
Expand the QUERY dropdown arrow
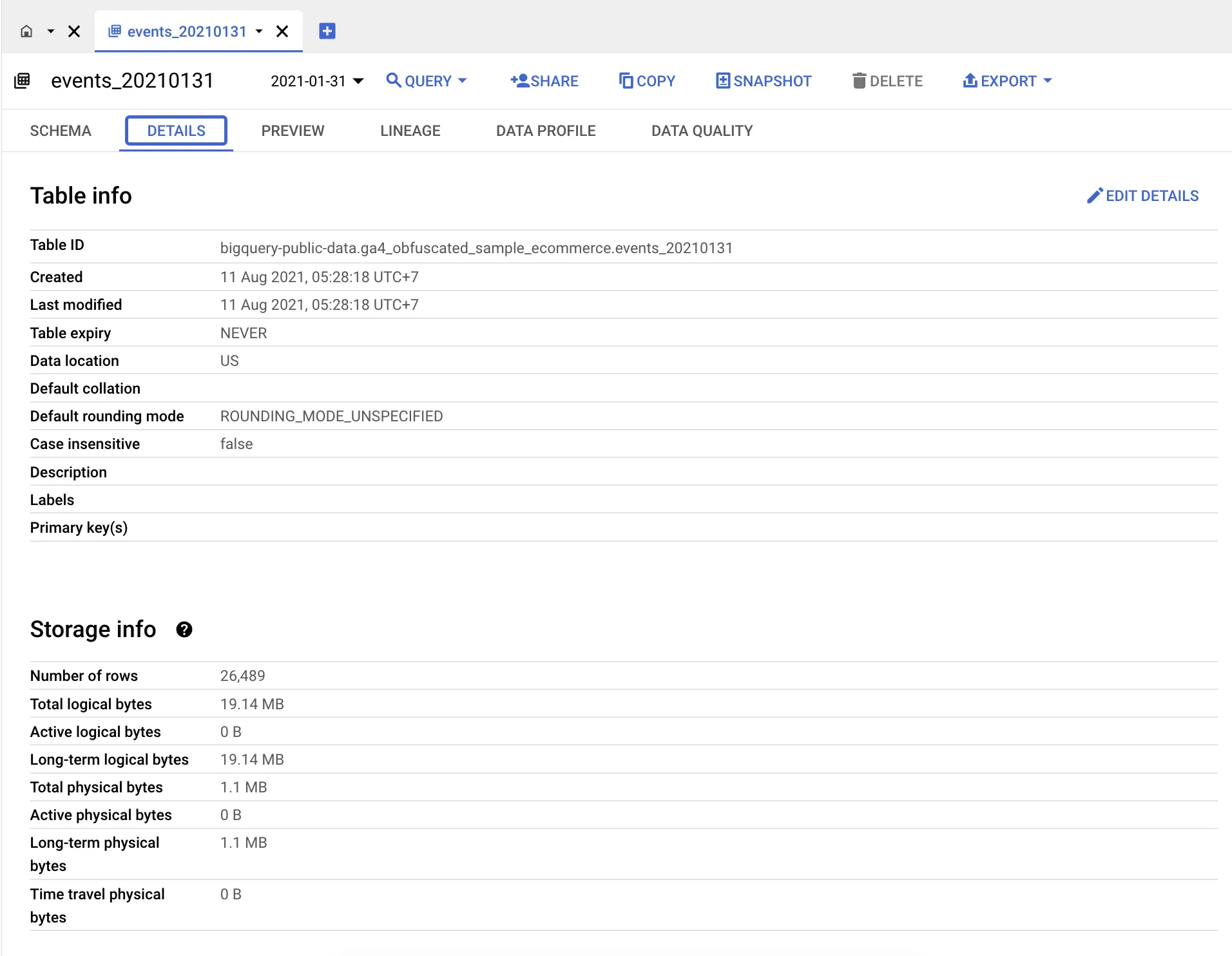(x=463, y=81)
